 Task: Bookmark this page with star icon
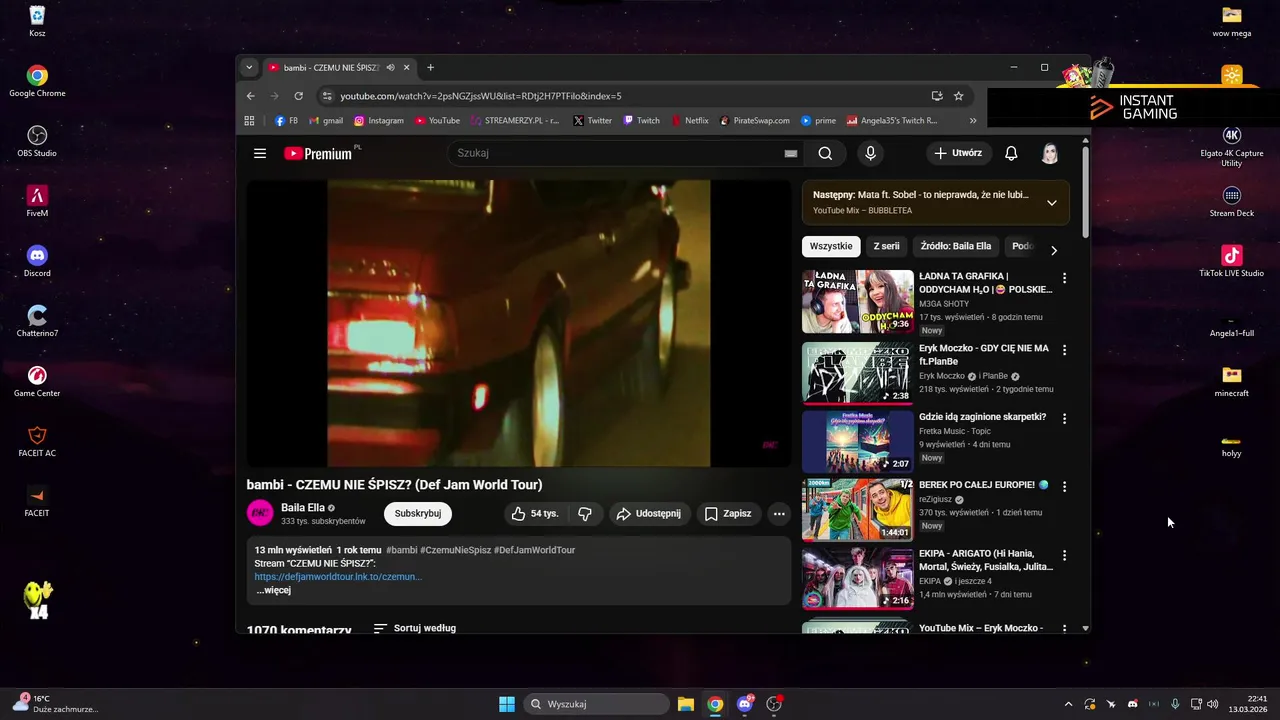tap(958, 96)
